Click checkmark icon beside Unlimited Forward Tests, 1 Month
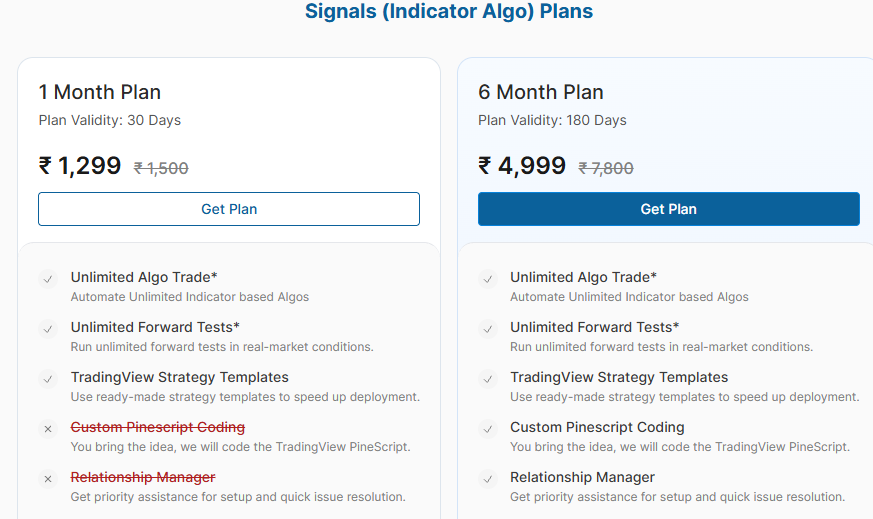Viewport: 873px width, 519px height. [x=48, y=329]
